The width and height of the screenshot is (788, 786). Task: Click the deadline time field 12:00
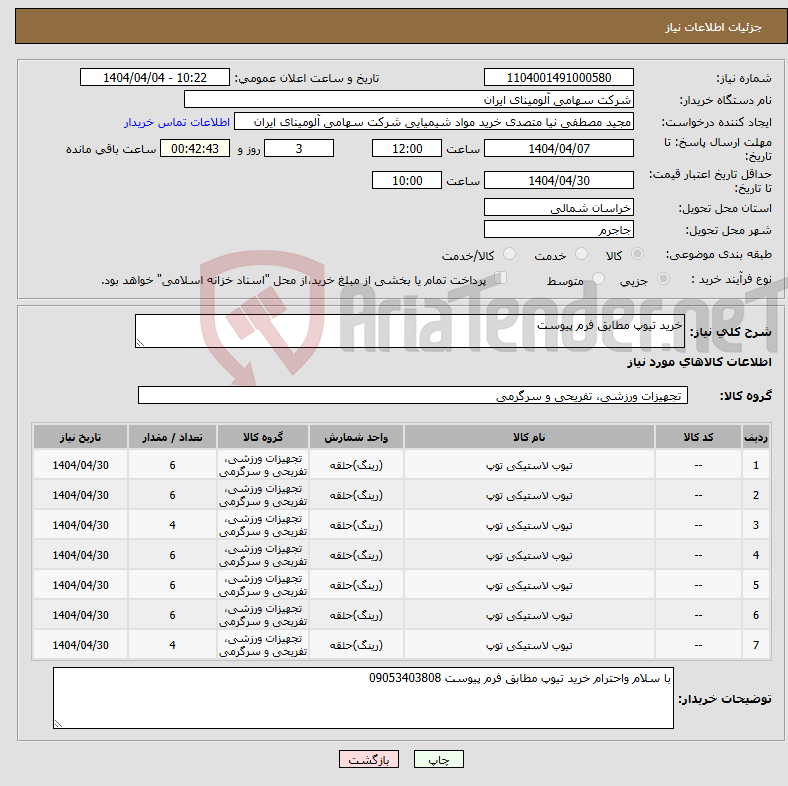[407, 149]
